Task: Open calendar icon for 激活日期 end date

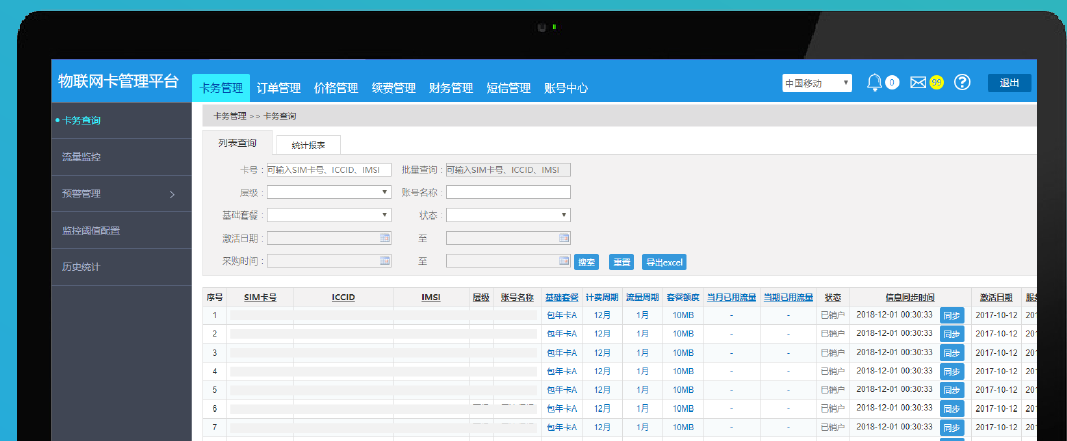Action: click(564, 238)
